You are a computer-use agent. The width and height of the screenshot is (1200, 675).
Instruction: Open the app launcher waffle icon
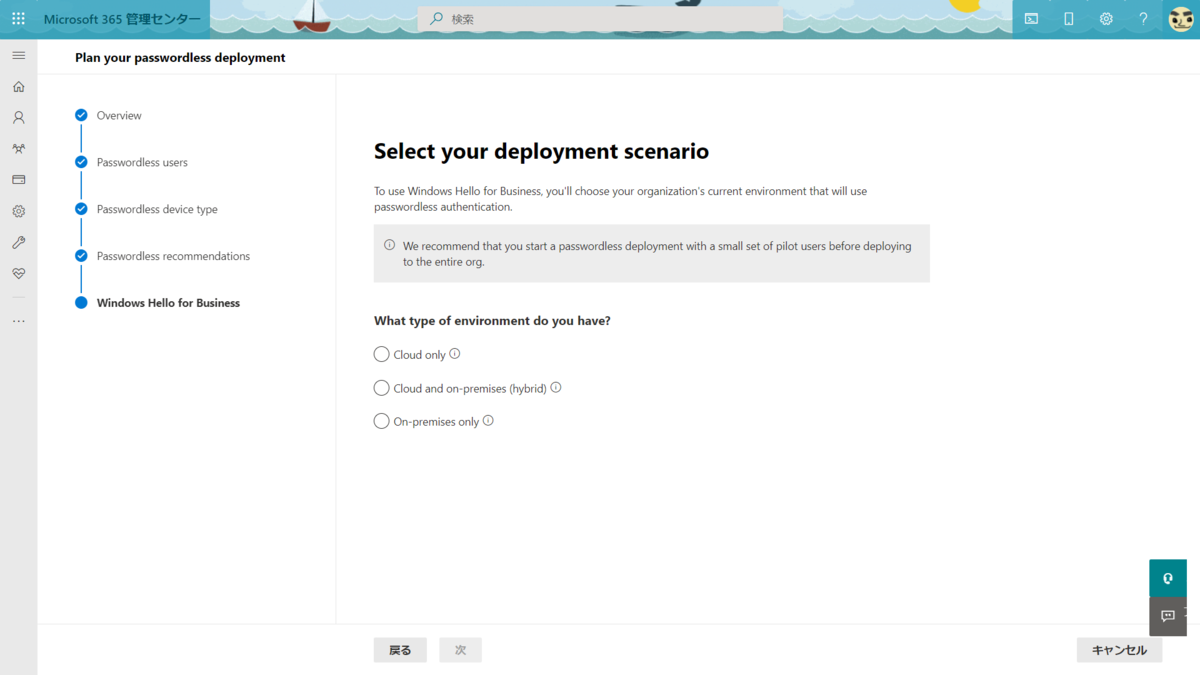coord(18,19)
